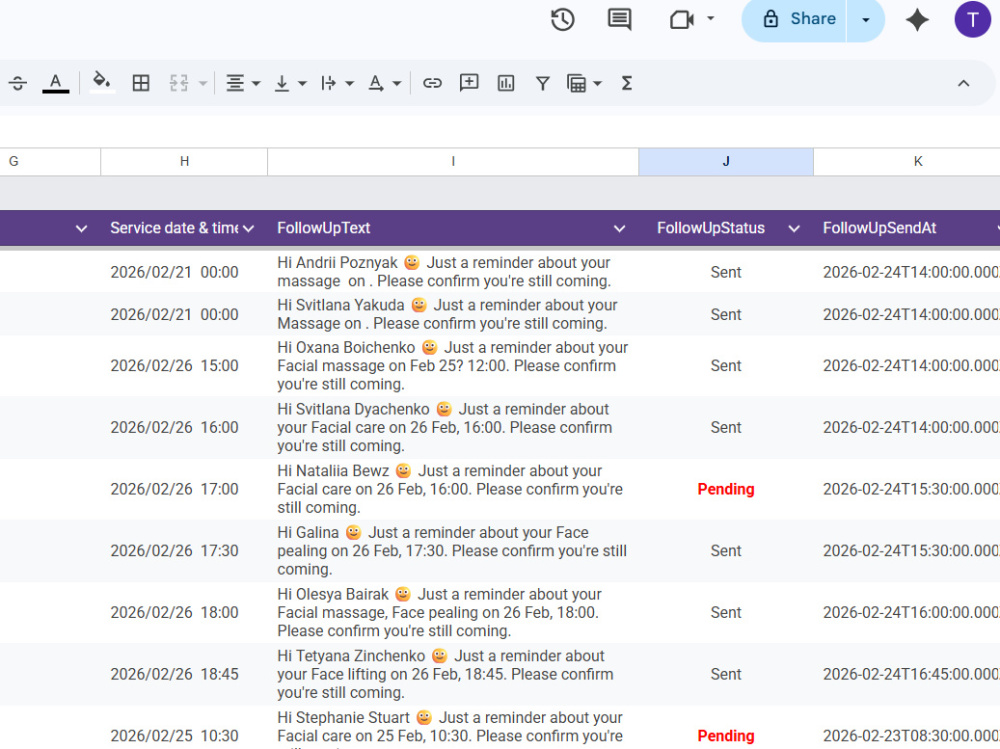The width and height of the screenshot is (1000, 749).
Task: Select send time 2026-02-24T16:00:00 cell
Action: tap(907, 612)
